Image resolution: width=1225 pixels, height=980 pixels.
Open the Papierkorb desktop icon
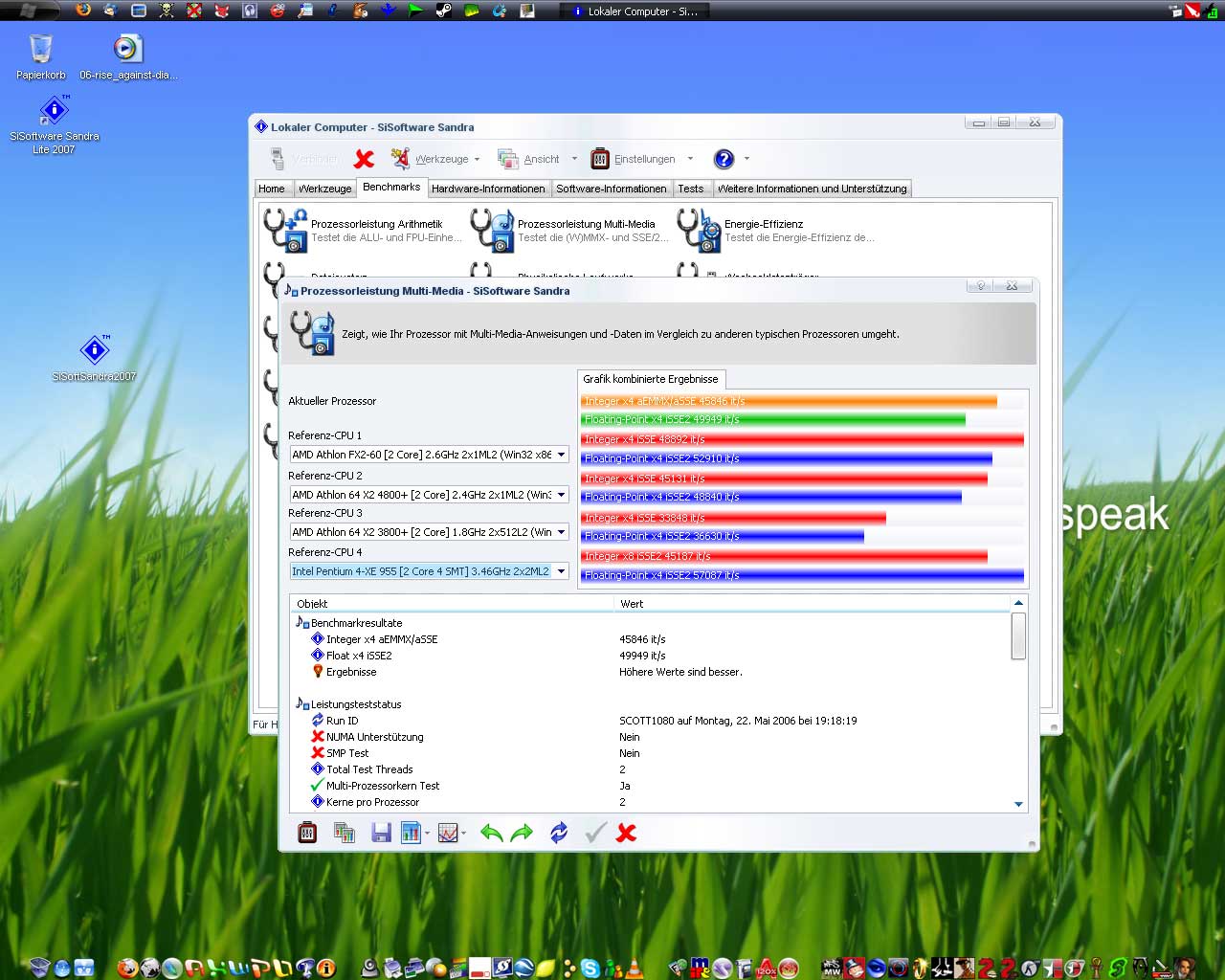pos(41,56)
